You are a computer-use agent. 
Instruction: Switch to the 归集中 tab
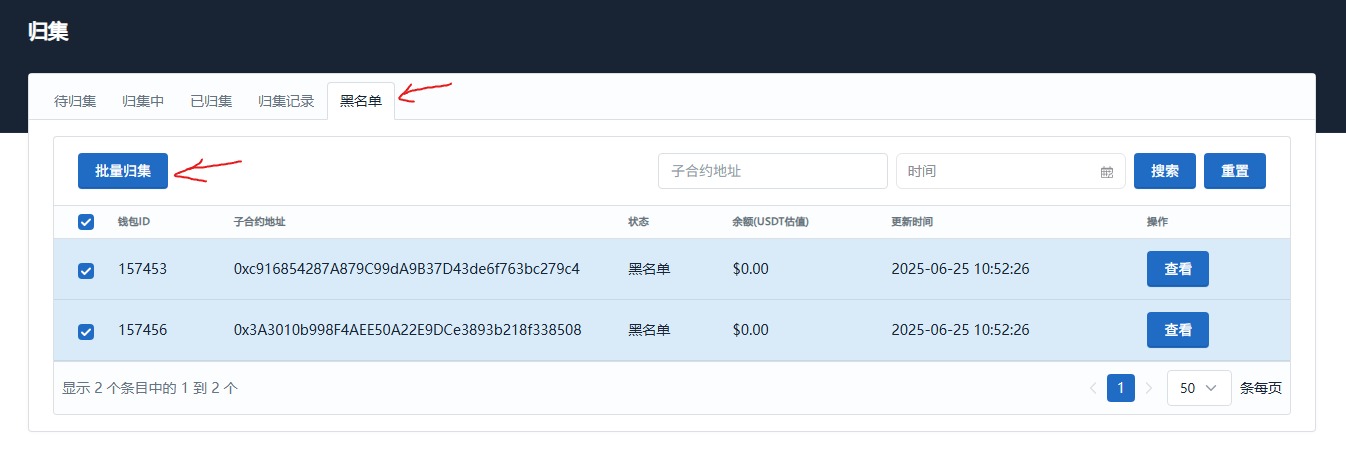[143, 101]
